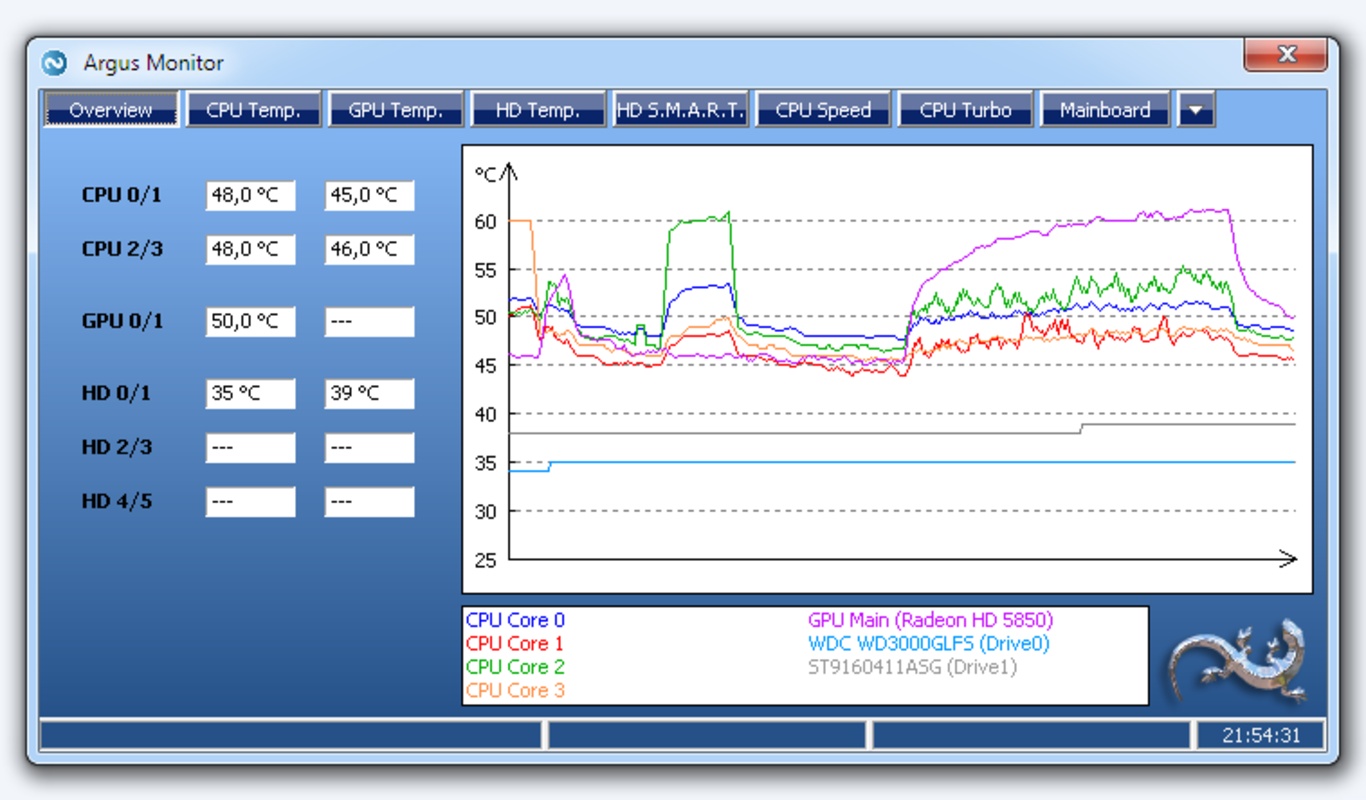Go to the CPU Speed tab
1366x800 pixels.
(x=823, y=110)
